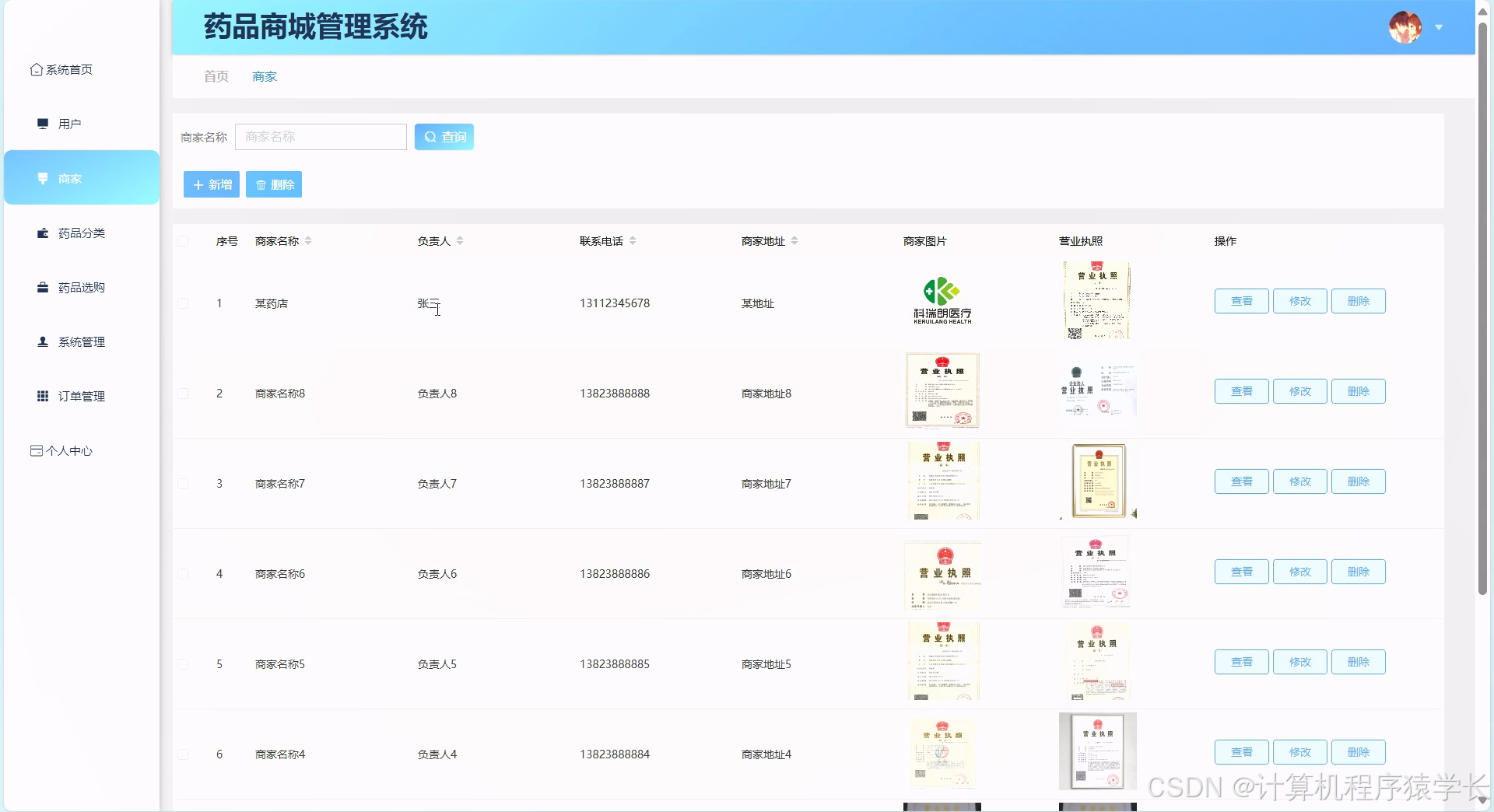Viewport: 1494px width, 812px height.
Task: Switch to the 首页 breadcrumb tab
Action: pos(216,76)
